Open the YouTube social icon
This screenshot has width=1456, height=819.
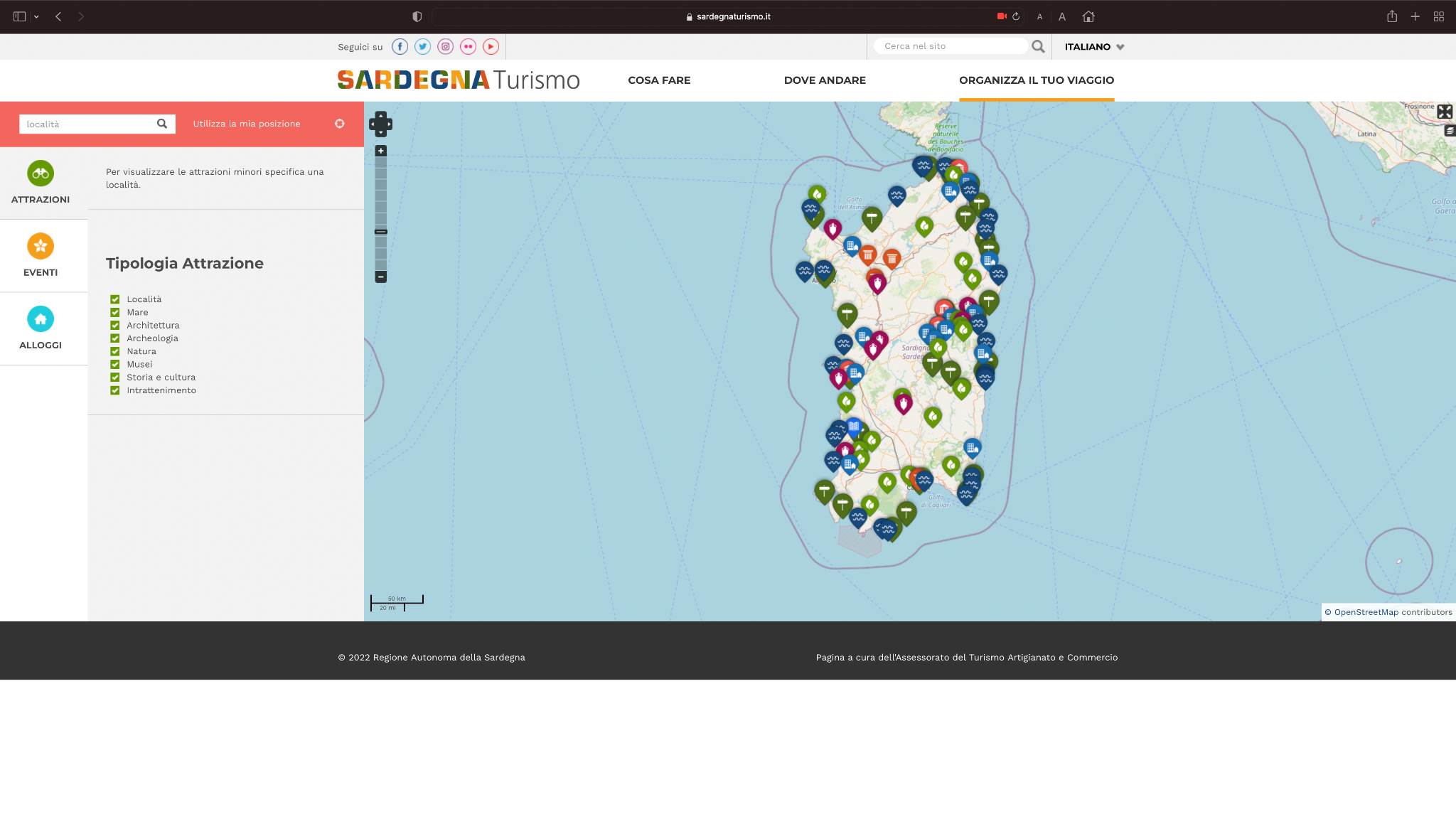point(491,47)
